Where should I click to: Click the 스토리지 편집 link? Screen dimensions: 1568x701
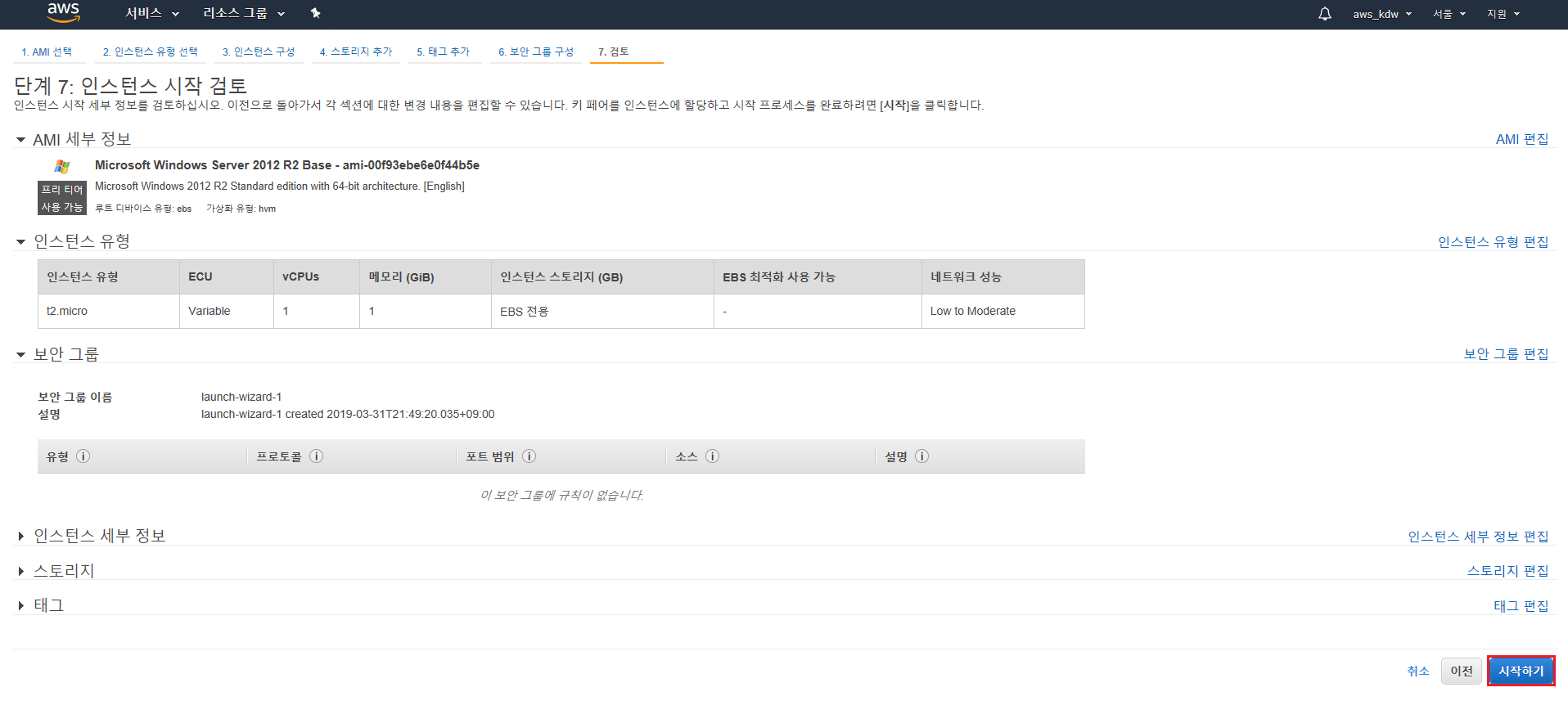click(1508, 571)
